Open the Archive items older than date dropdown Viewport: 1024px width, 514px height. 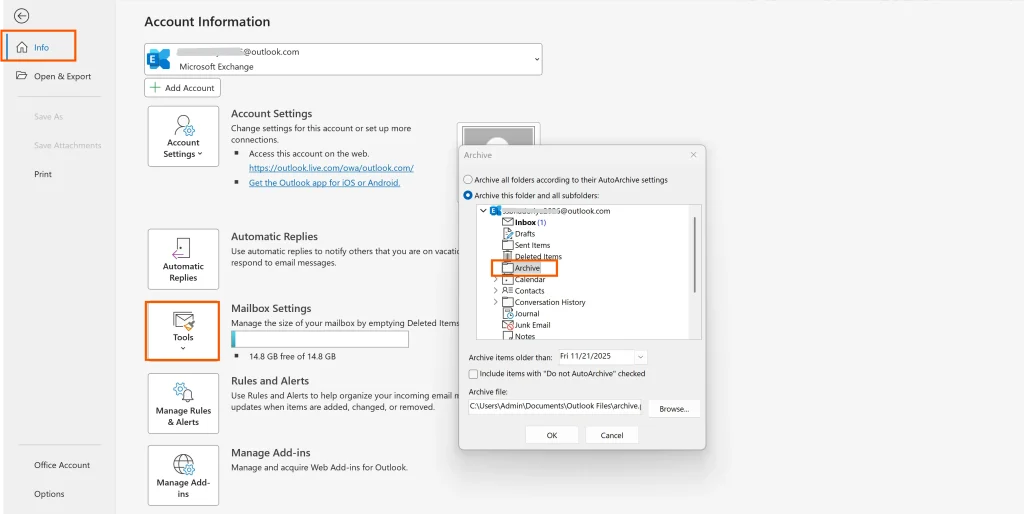(x=641, y=357)
